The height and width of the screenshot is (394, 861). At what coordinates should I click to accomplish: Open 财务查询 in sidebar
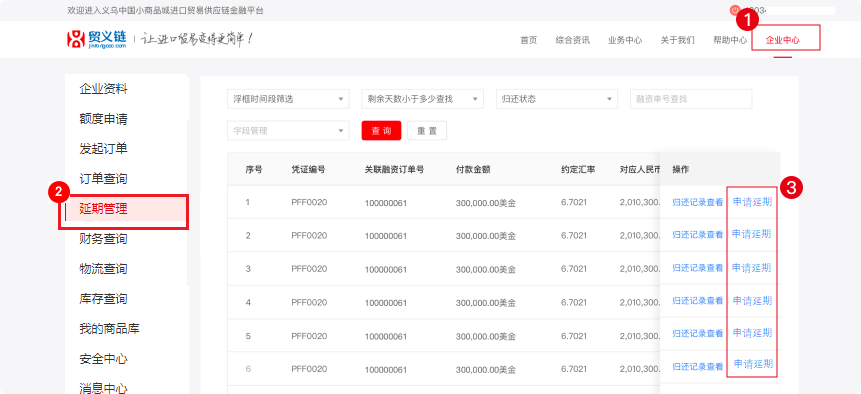point(103,239)
